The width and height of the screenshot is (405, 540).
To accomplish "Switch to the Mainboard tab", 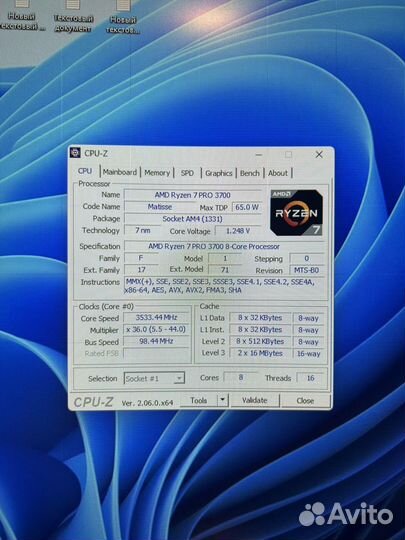I will click(120, 172).
